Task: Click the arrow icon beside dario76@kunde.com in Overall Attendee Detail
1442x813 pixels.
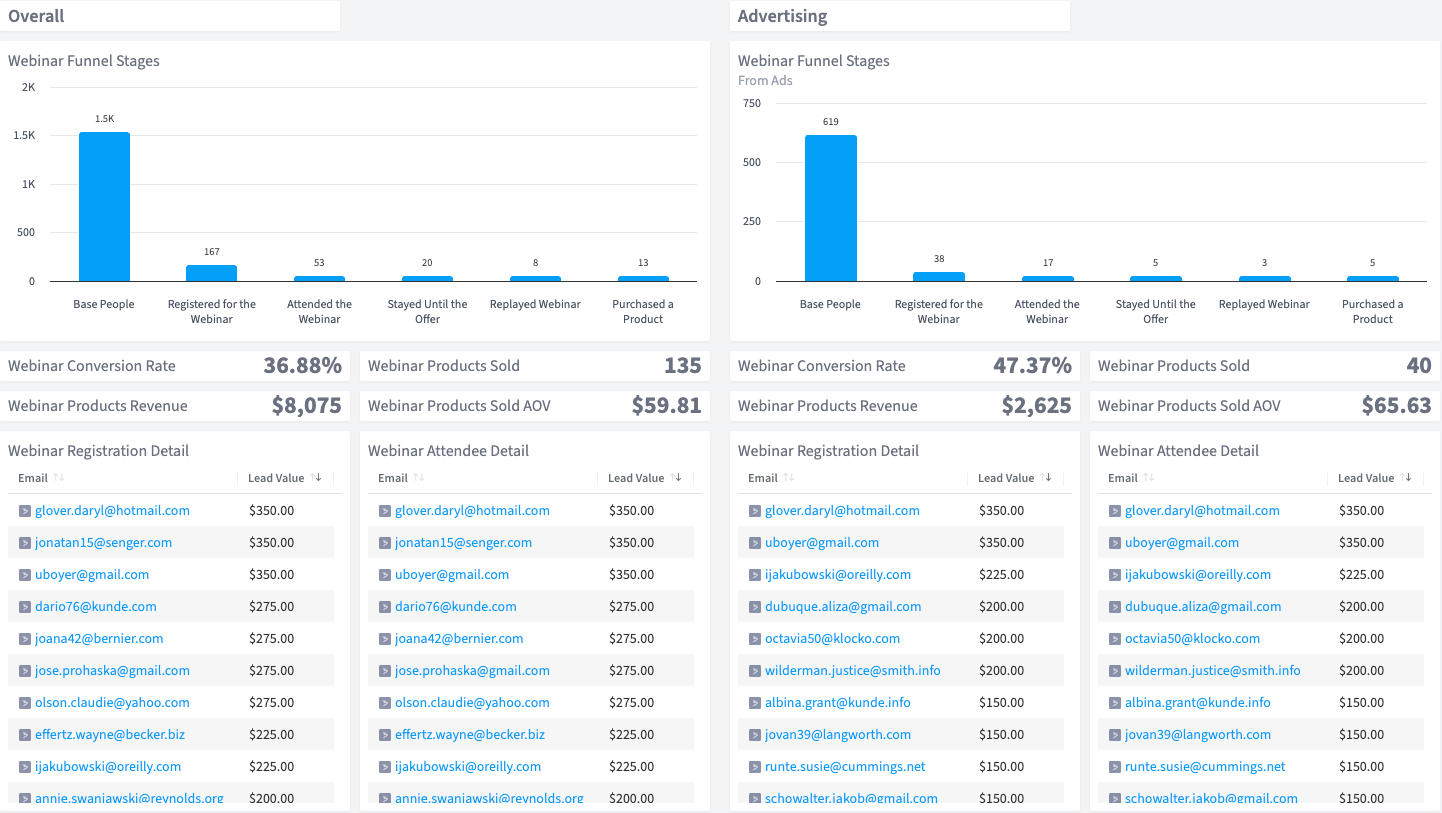Action: click(x=385, y=607)
